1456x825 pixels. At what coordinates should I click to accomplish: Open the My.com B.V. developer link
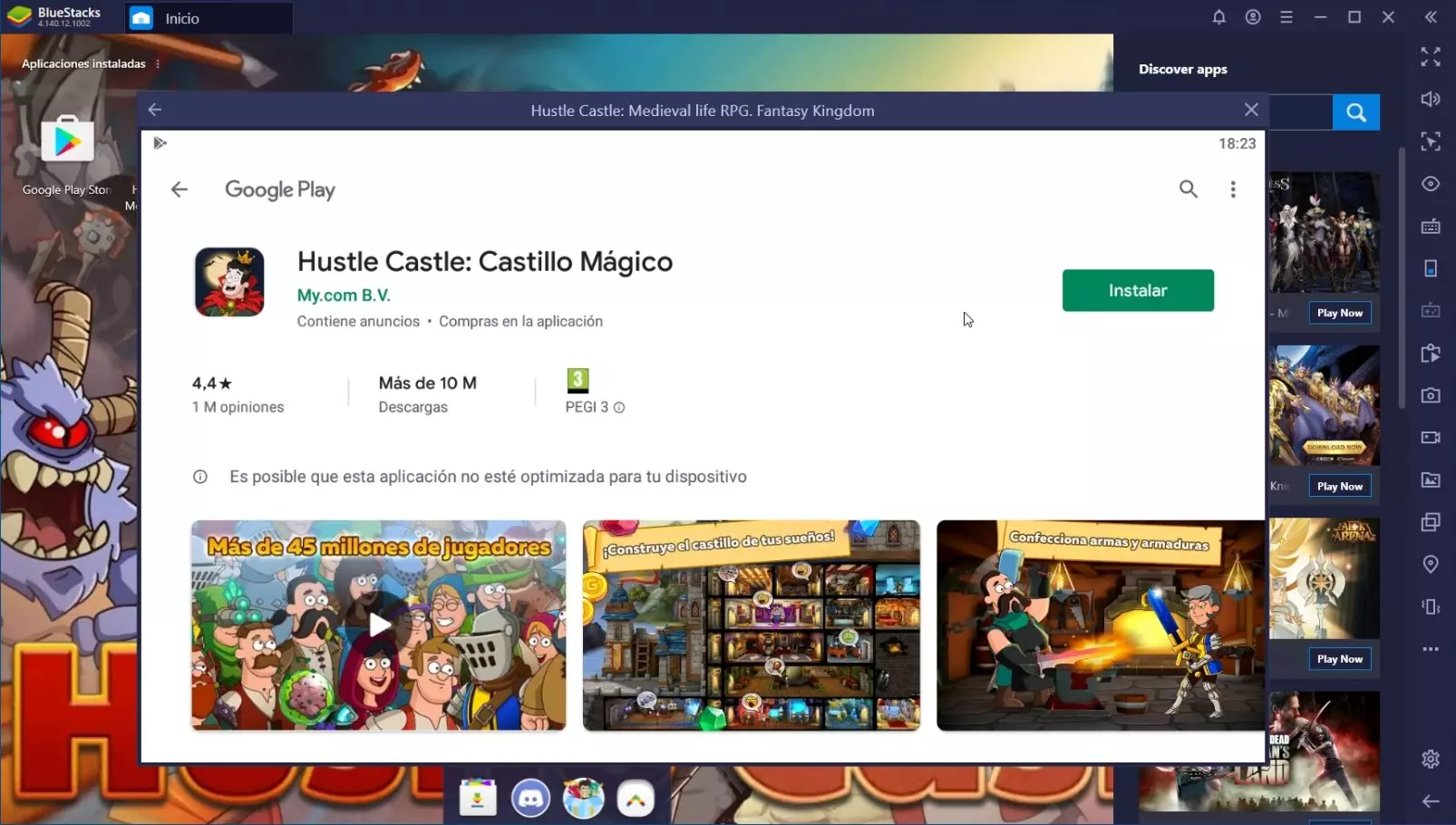(x=344, y=296)
